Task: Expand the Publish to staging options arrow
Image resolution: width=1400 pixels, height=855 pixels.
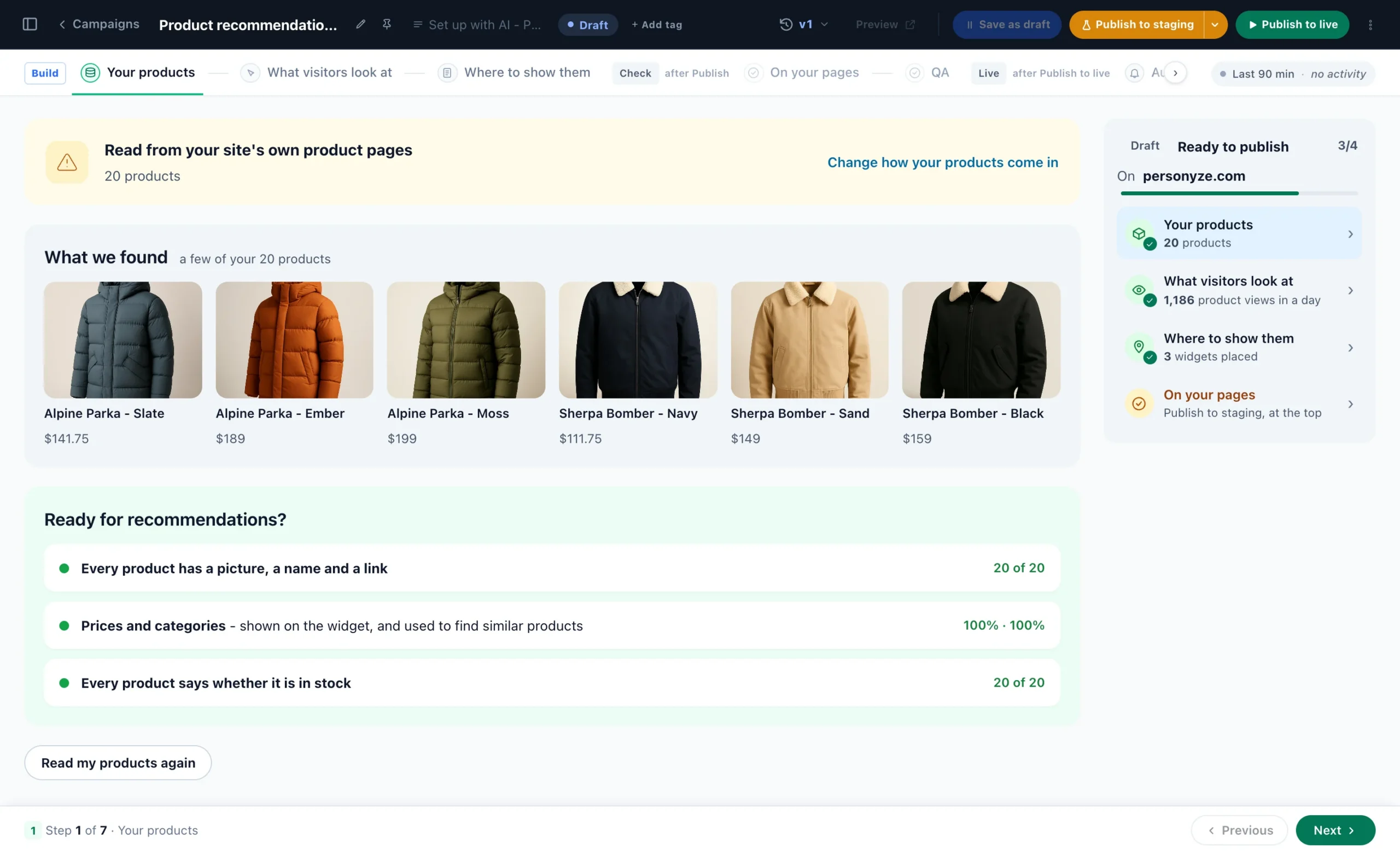Action: 1215,25
